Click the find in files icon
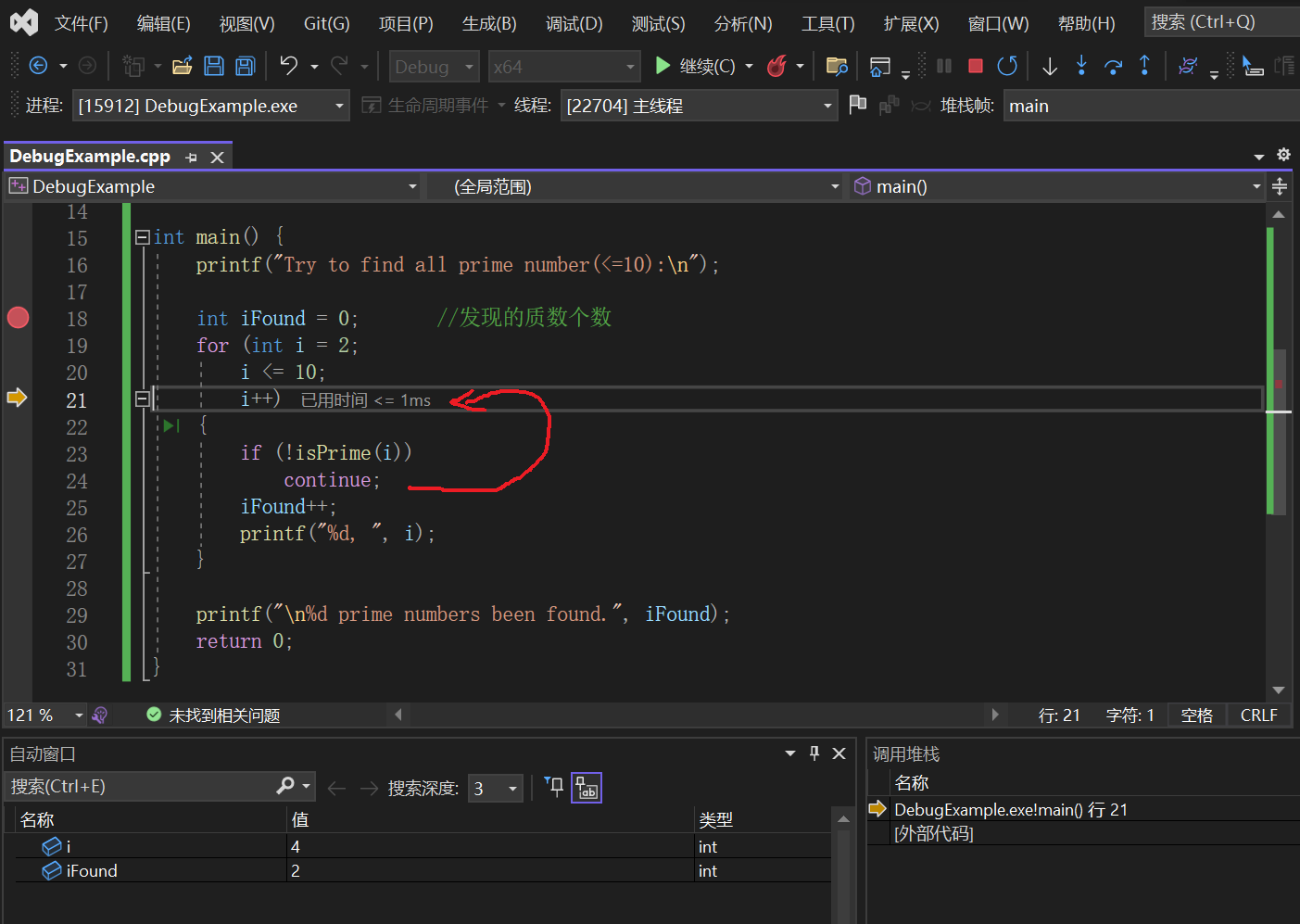Image resolution: width=1300 pixels, height=924 pixels. click(837, 66)
